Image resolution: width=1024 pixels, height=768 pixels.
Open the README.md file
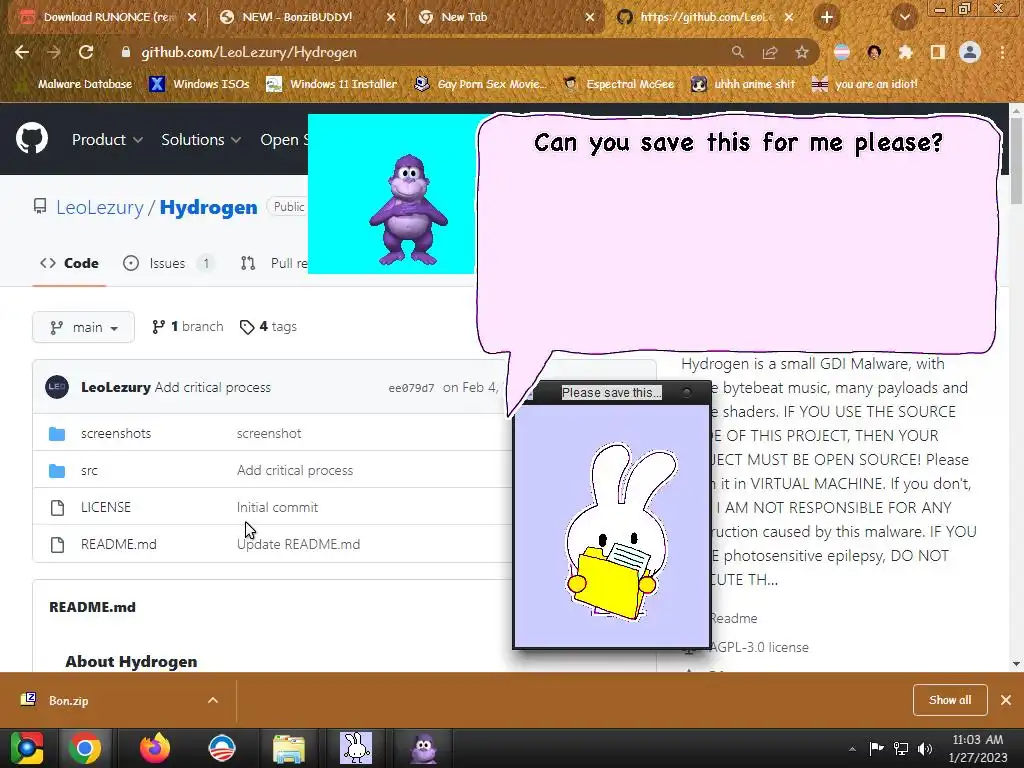click(x=118, y=545)
